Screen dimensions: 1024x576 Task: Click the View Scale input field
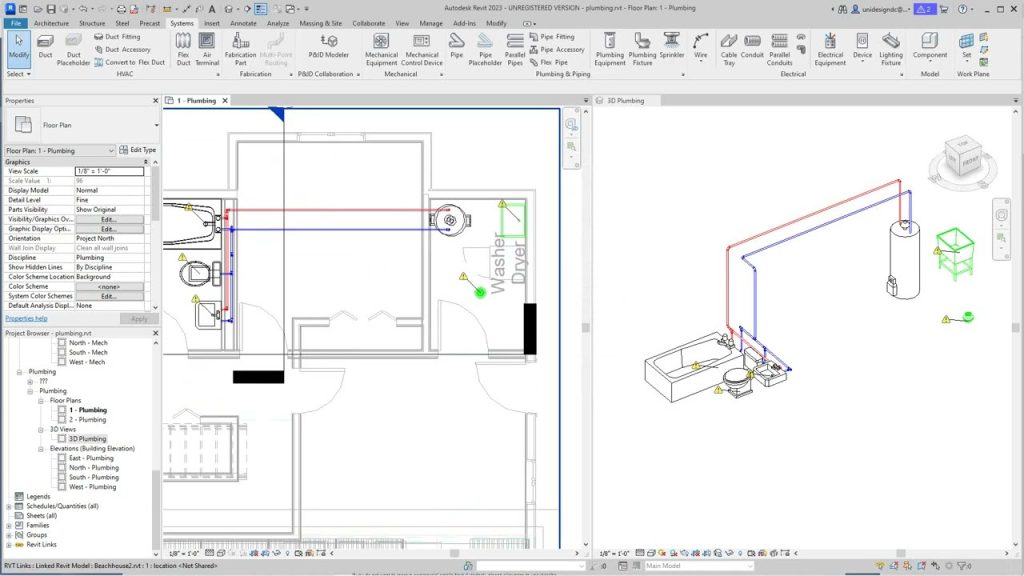(x=109, y=171)
